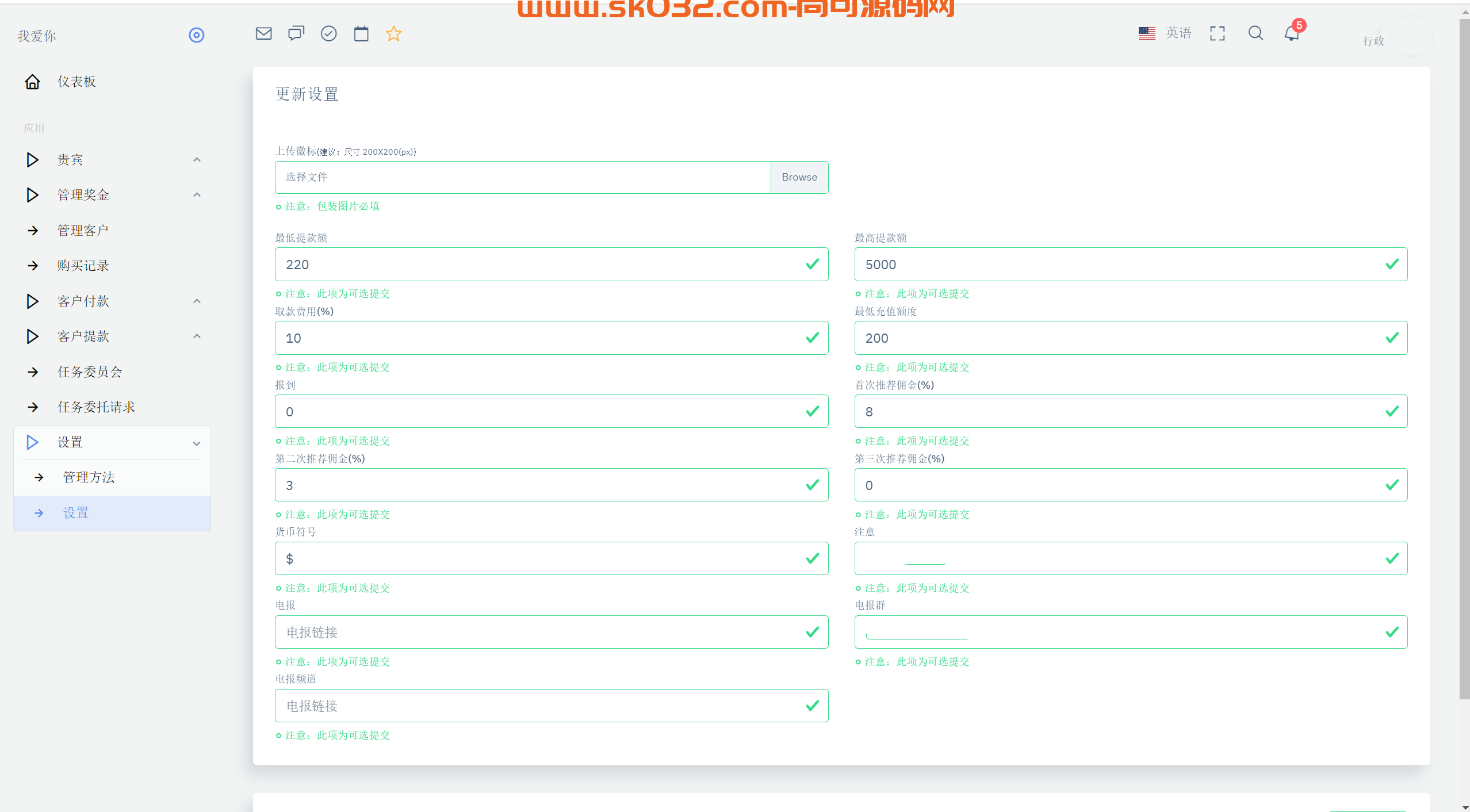Screen dimensions: 1470x812
Task: Open 任务委员会 menu item
Action: [90, 372]
